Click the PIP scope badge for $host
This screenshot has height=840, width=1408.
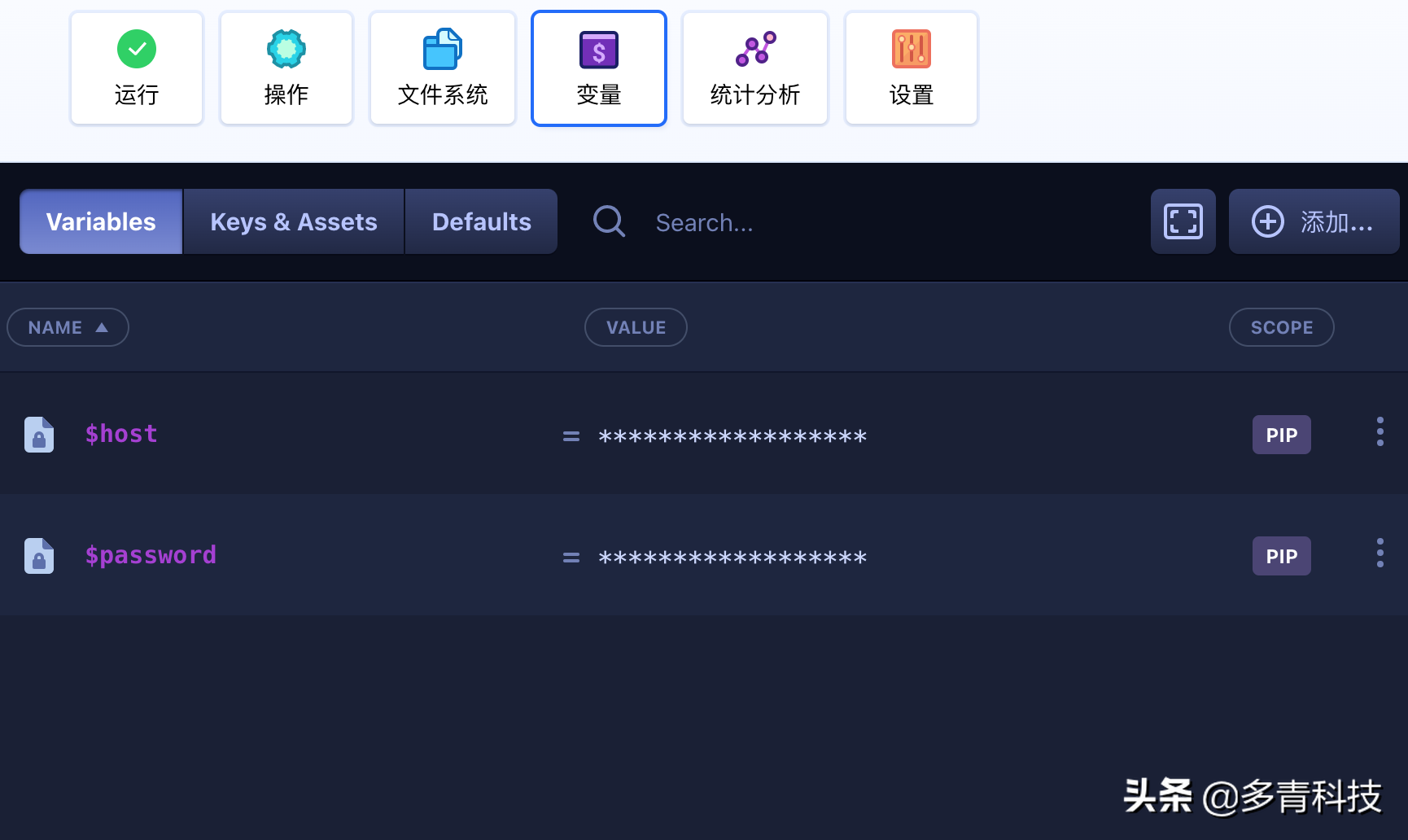pos(1282,435)
